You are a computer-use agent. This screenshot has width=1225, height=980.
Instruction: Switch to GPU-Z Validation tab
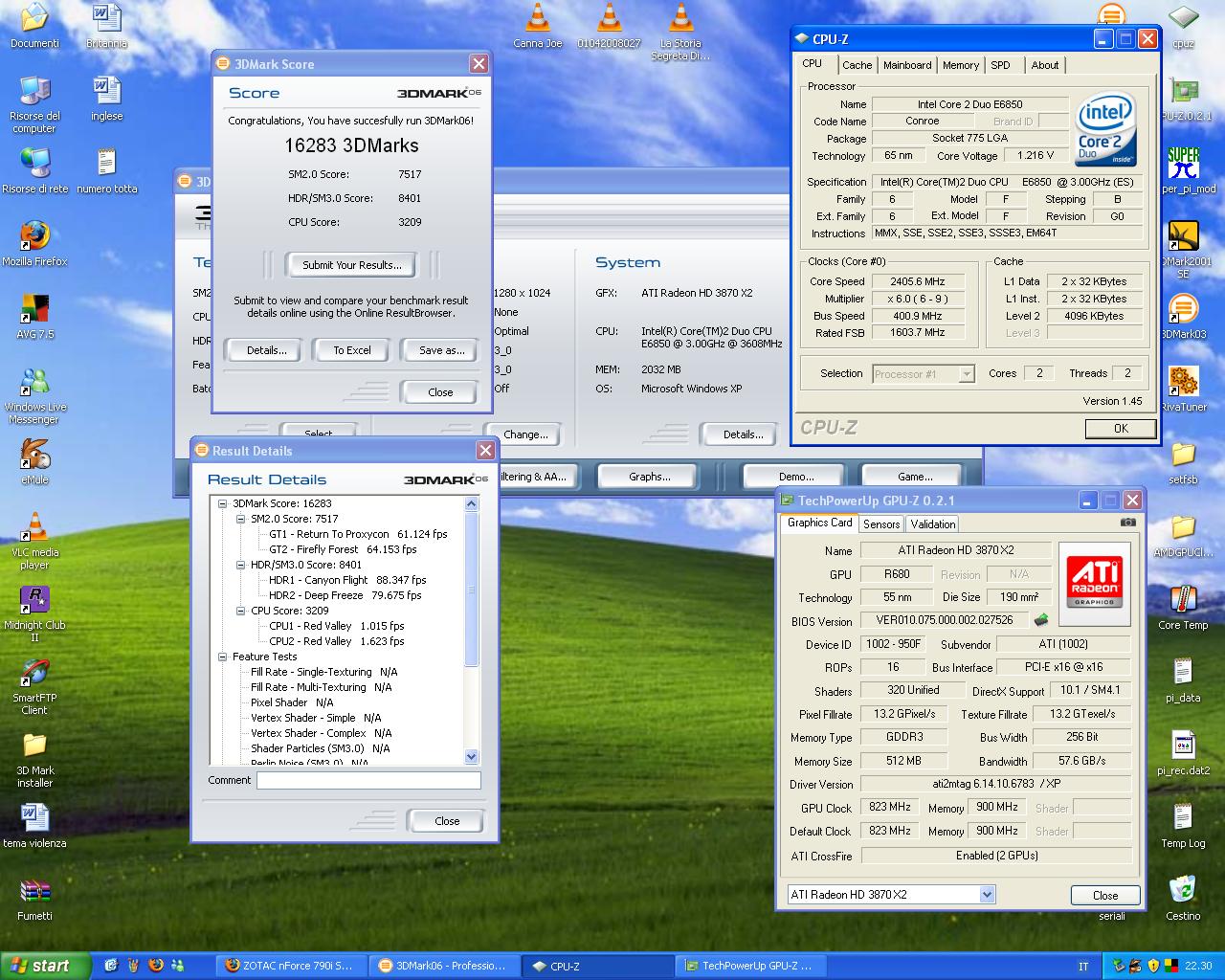coord(932,524)
